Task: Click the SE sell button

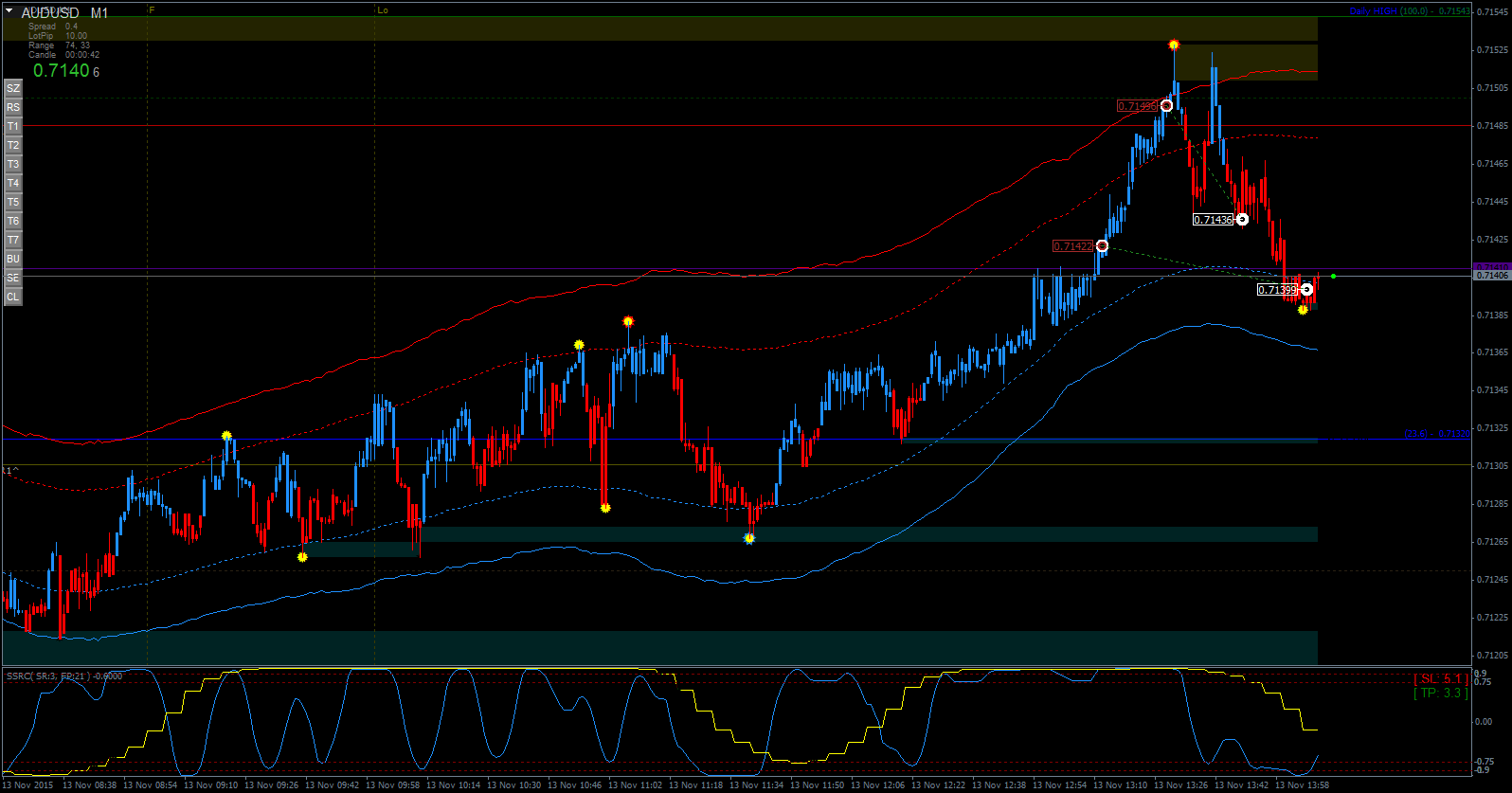Action: (x=13, y=278)
